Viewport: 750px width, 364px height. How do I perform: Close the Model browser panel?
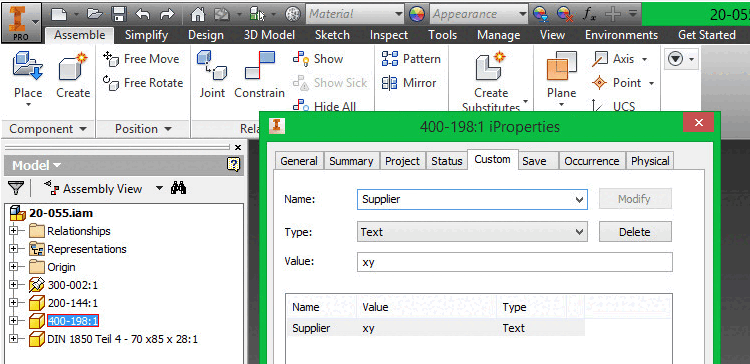pyautogui.click(x=238, y=148)
